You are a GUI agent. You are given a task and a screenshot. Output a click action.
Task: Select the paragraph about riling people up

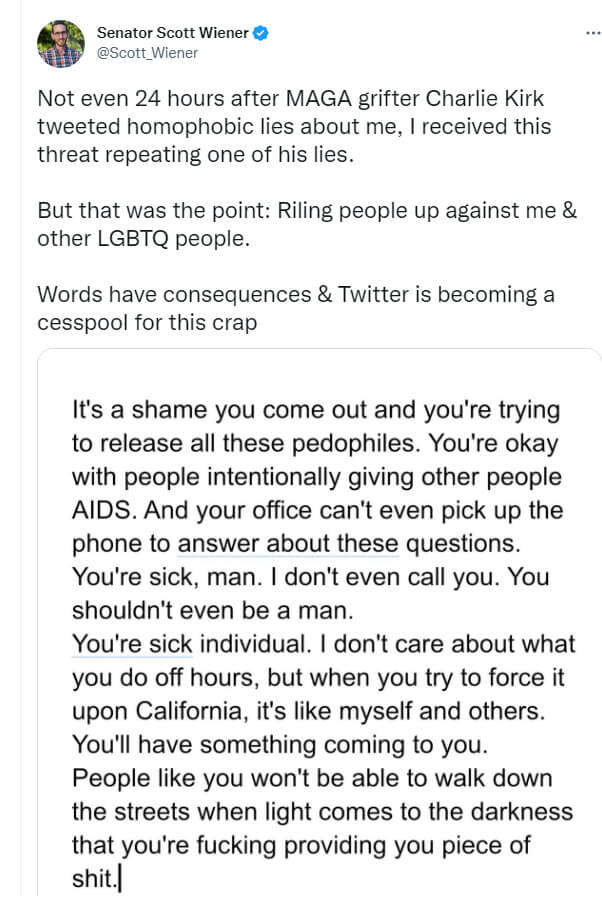click(307, 224)
